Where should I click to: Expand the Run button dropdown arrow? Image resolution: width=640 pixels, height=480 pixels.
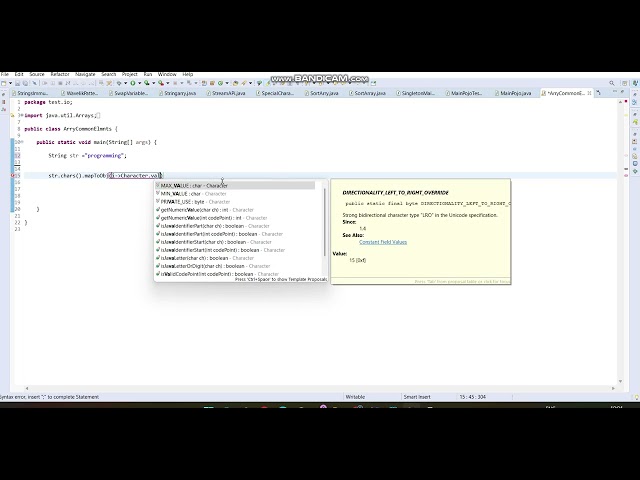pyautogui.click(x=139, y=83)
